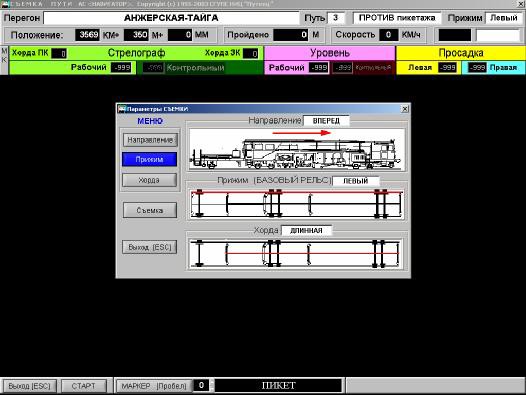Click Уровень Рабочий value -999
The width and height of the screenshot is (526, 395).
pyautogui.click(x=319, y=67)
